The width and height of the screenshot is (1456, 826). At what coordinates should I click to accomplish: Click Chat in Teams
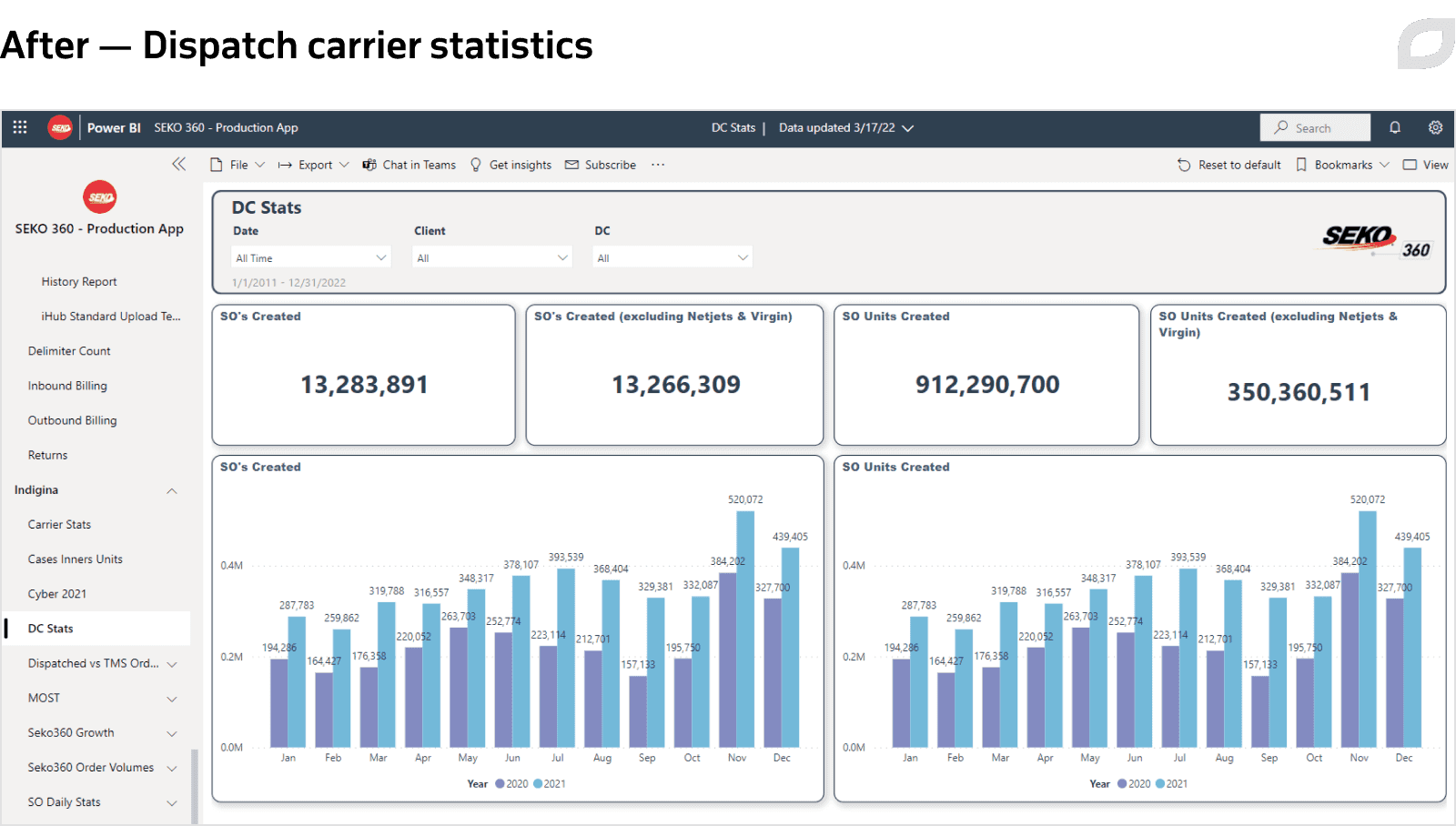(x=409, y=165)
